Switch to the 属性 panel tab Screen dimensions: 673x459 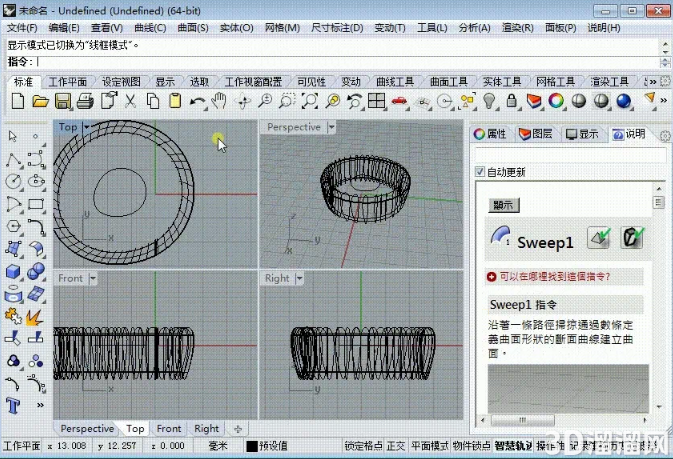point(490,134)
